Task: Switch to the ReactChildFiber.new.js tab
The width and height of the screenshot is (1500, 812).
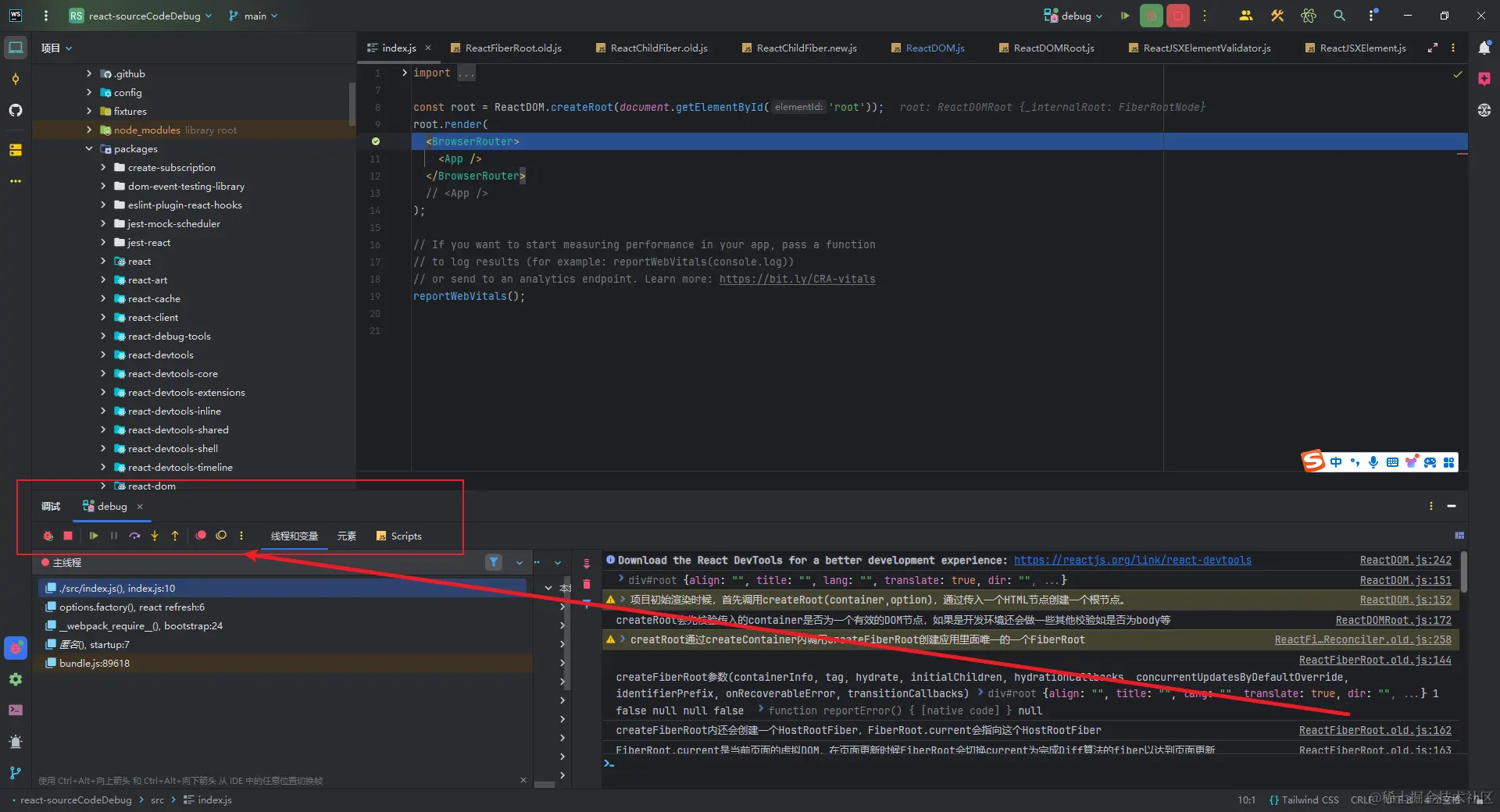Action: click(x=799, y=48)
